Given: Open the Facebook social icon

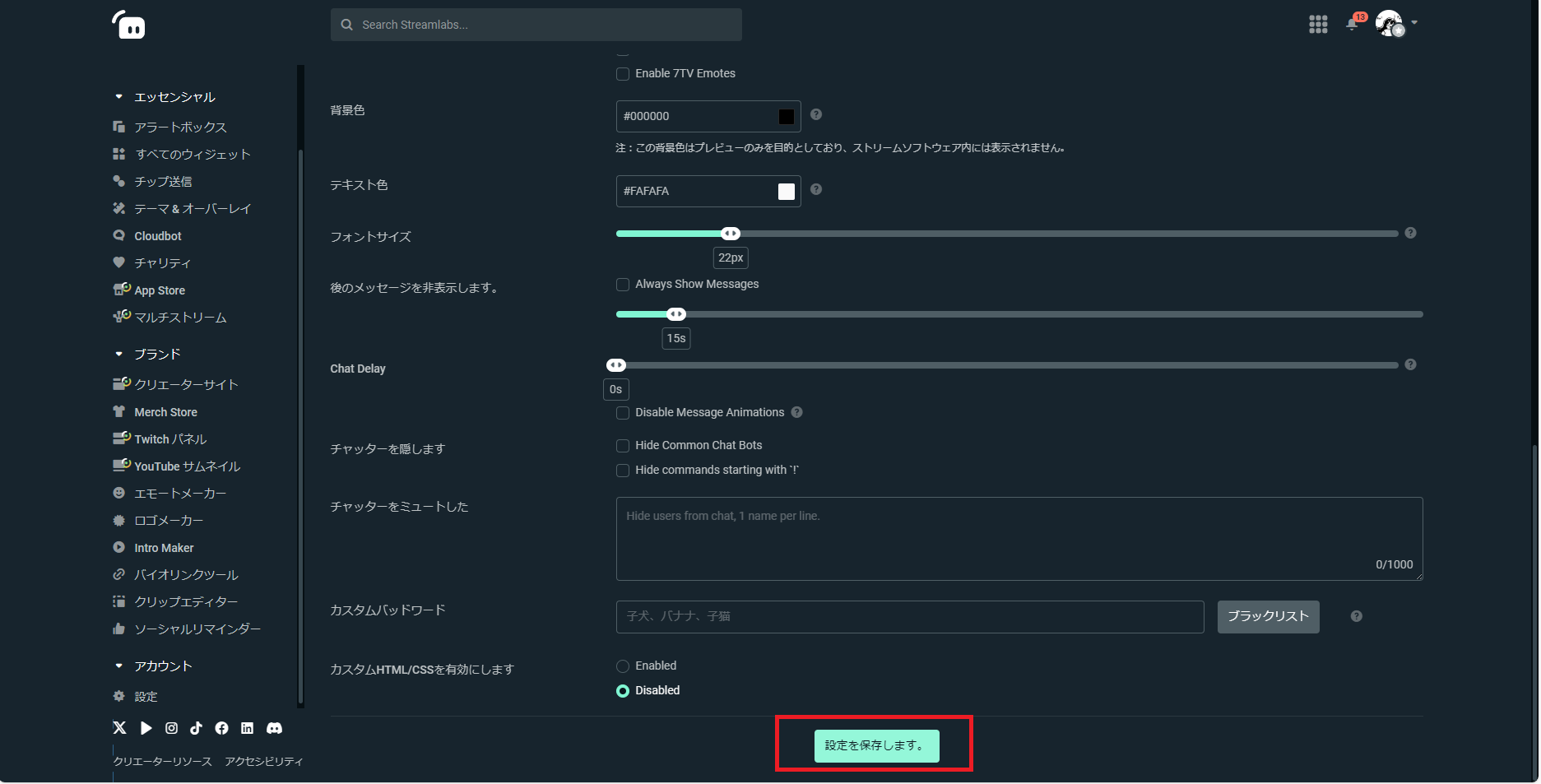Looking at the screenshot, I should tap(221, 728).
